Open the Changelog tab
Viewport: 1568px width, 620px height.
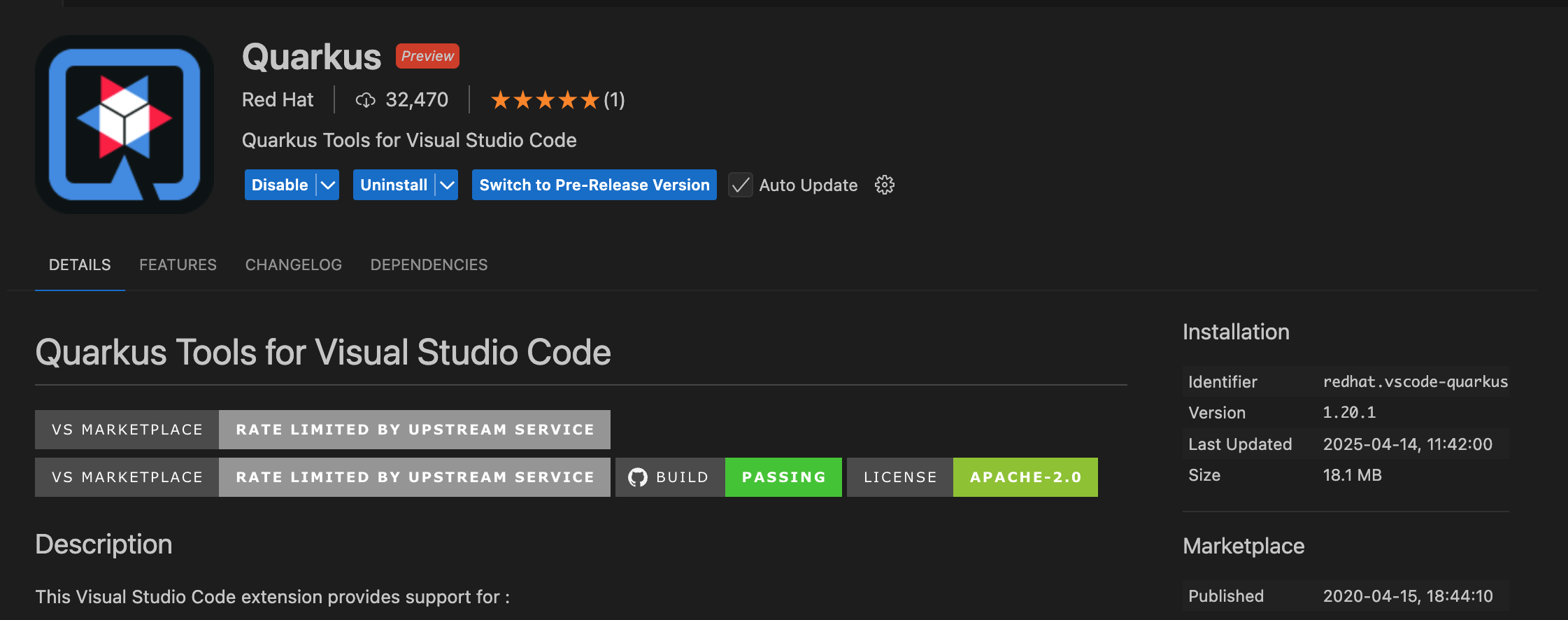pos(293,265)
